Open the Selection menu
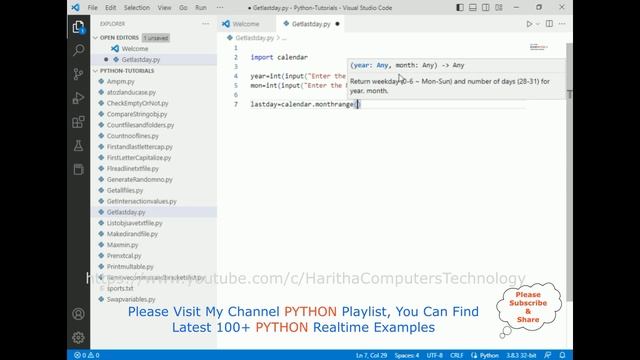Image resolution: width=640 pixels, height=360 pixels. click(x=137, y=8)
